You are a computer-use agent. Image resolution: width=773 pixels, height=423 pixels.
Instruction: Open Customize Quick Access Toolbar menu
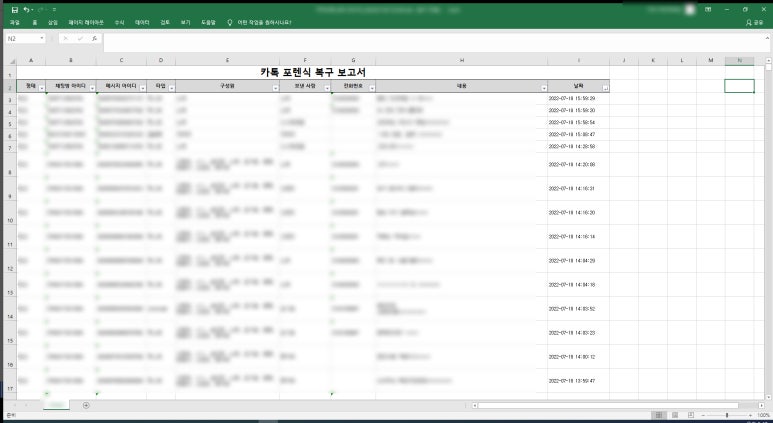54,9
